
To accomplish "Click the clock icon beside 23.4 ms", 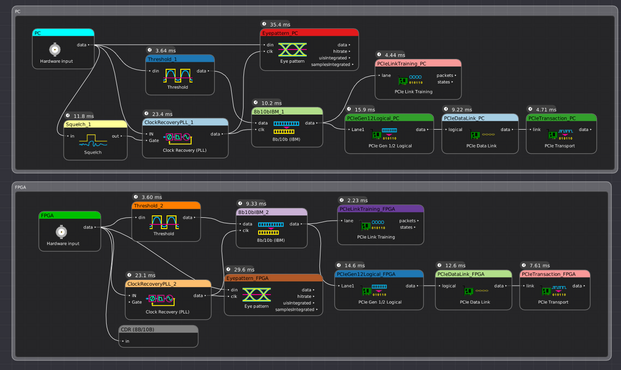I will pyautogui.click(x=146, y=113).
